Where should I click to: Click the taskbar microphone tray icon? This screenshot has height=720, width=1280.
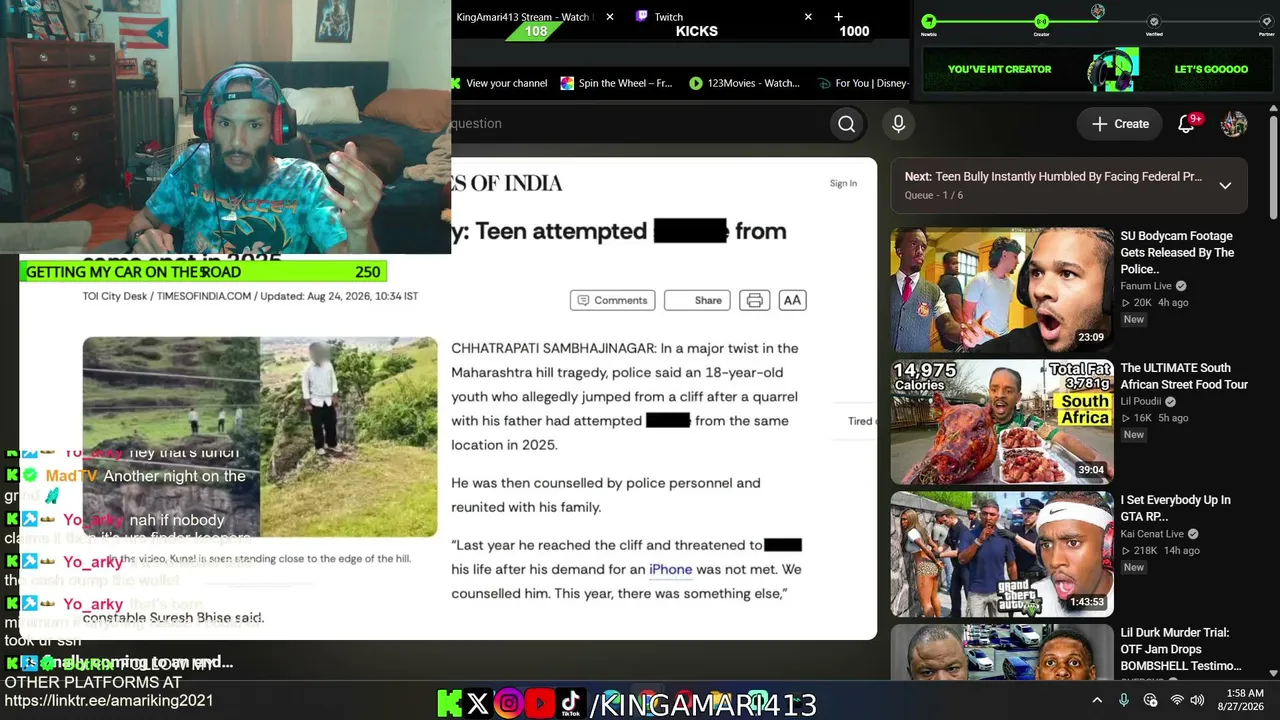[x=1124, y=700]
